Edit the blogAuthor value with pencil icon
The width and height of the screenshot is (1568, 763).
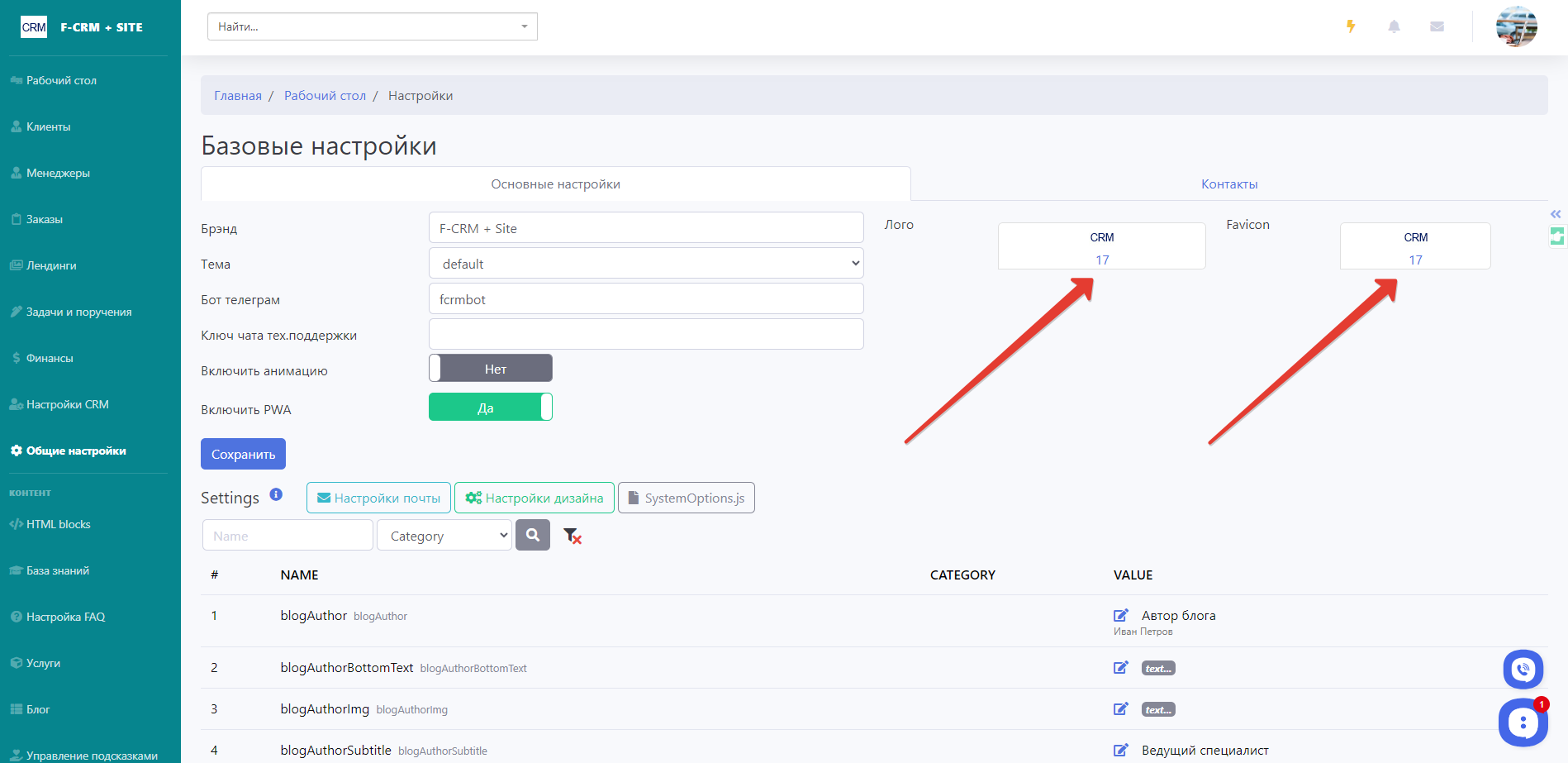[x=1121, y=615]
